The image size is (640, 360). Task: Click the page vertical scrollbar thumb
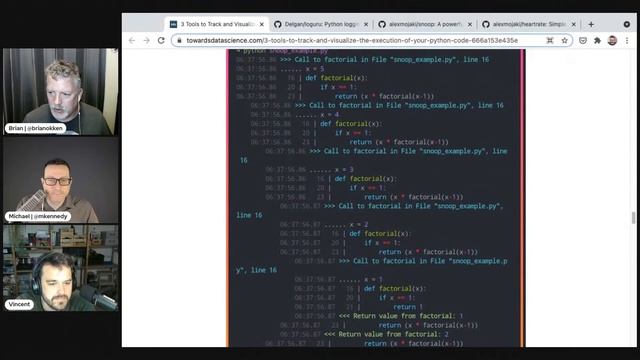633,218
